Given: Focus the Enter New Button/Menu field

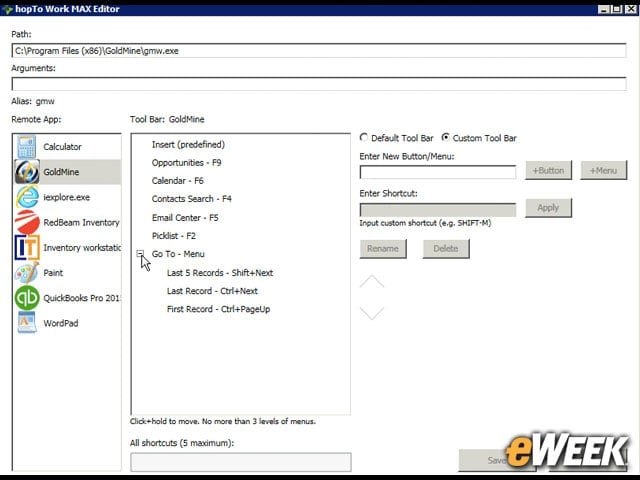Looking at the screenshot, I should [438, 172].
